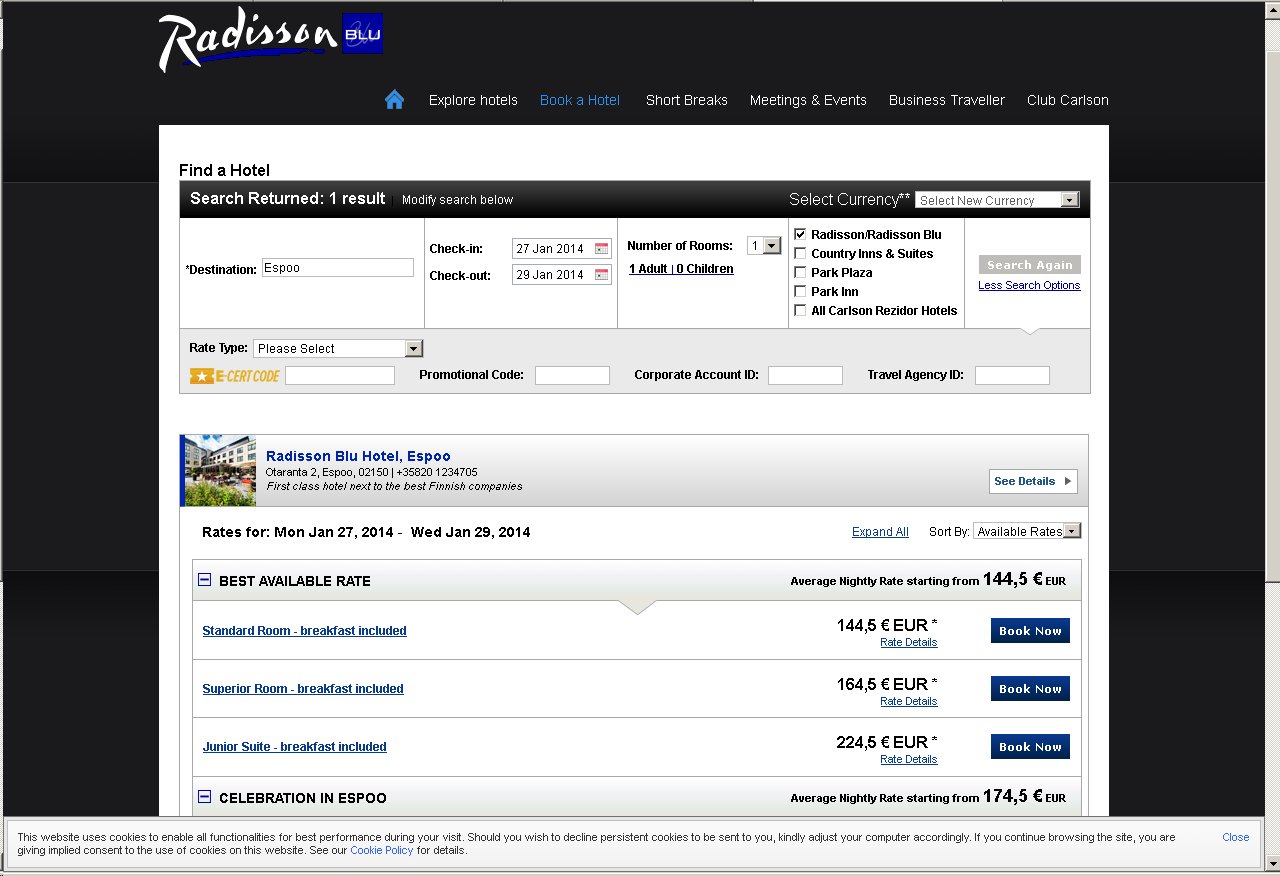Image resolution: width=1280 pixels, height=876 pixels.
Task: Open the Check-in calendar icon
Action: 601,249
